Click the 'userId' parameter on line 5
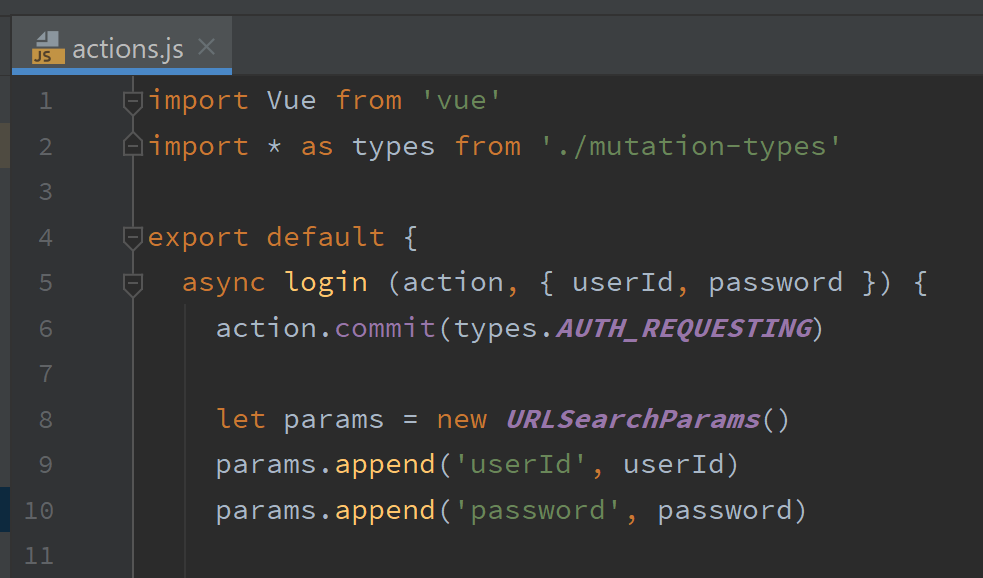The width and height of the screenshot is (983, 578). [623, 283]
